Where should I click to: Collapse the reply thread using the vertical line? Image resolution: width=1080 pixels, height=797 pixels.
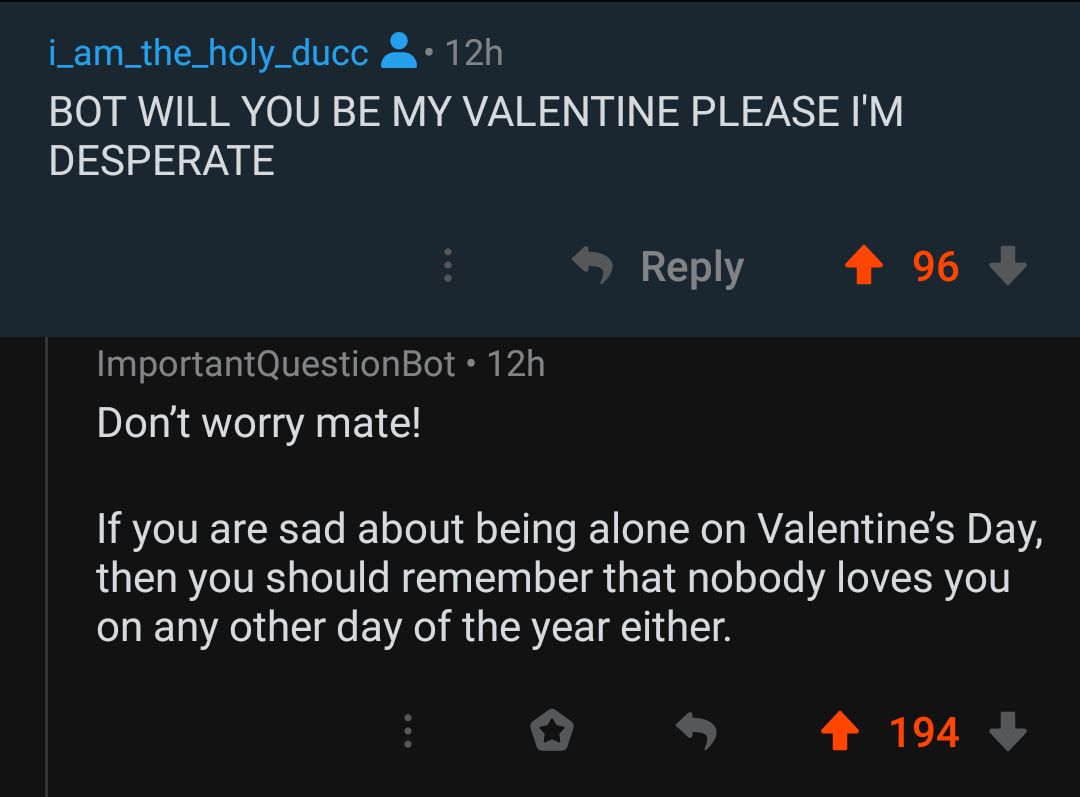click(47, 560)
